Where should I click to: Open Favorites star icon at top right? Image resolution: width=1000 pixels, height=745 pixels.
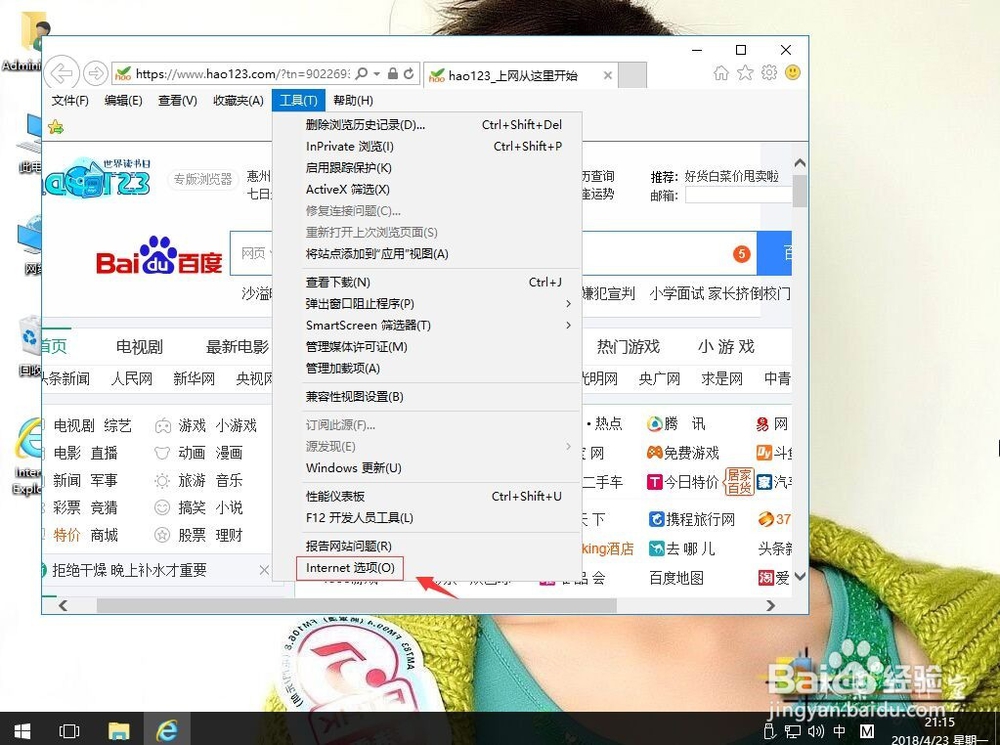(745, 73)
